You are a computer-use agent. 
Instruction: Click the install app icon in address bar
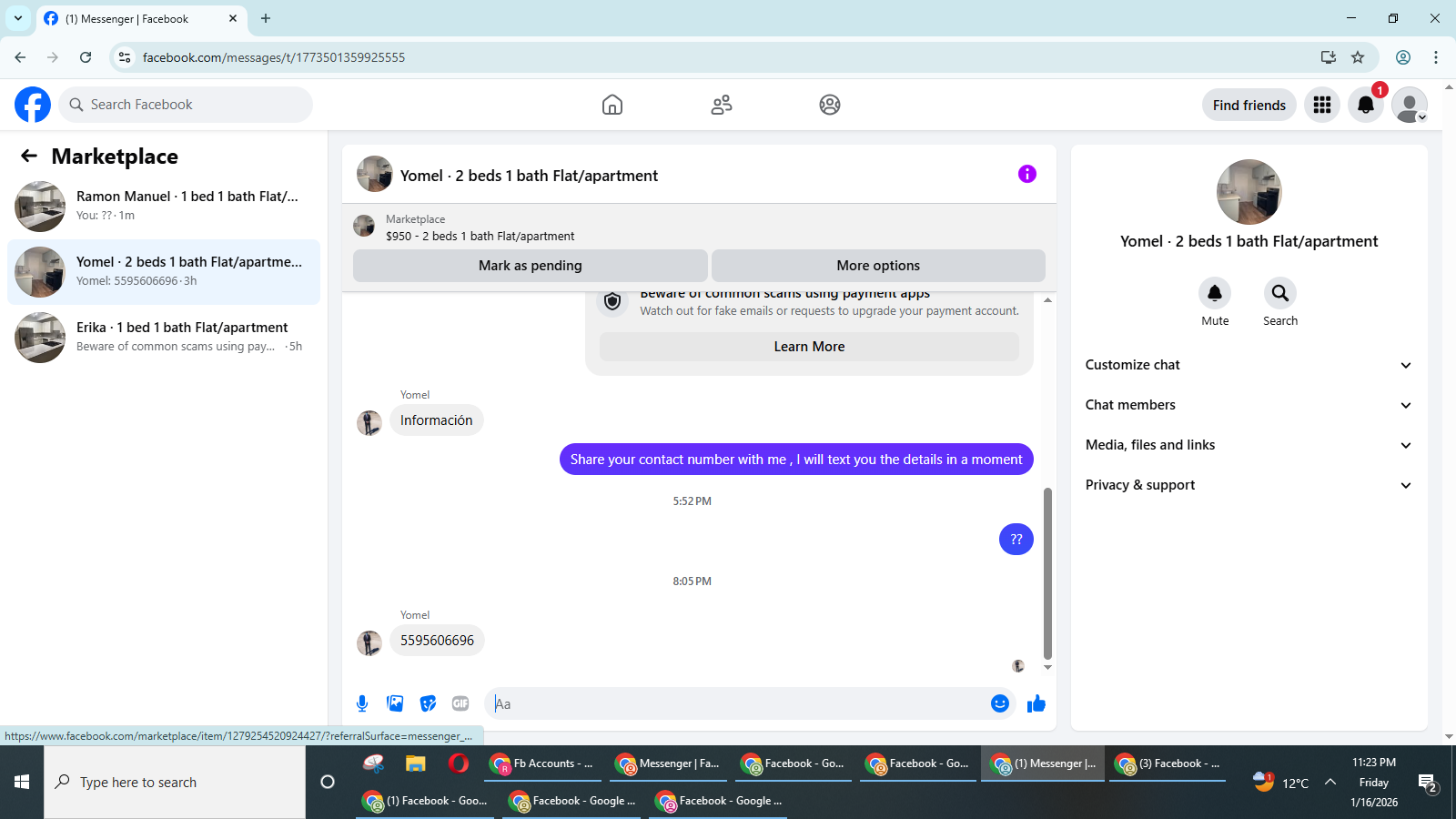click(x=1329, y=57)
